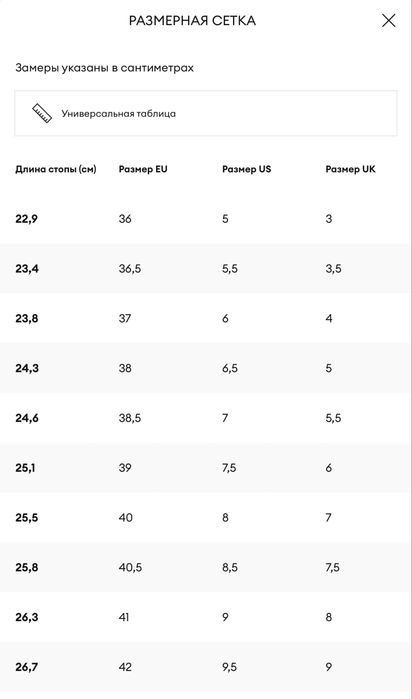Click EU size 38 in table
Image resolution: width=412 pixels, height=699 pixels.
coord(125,368)
